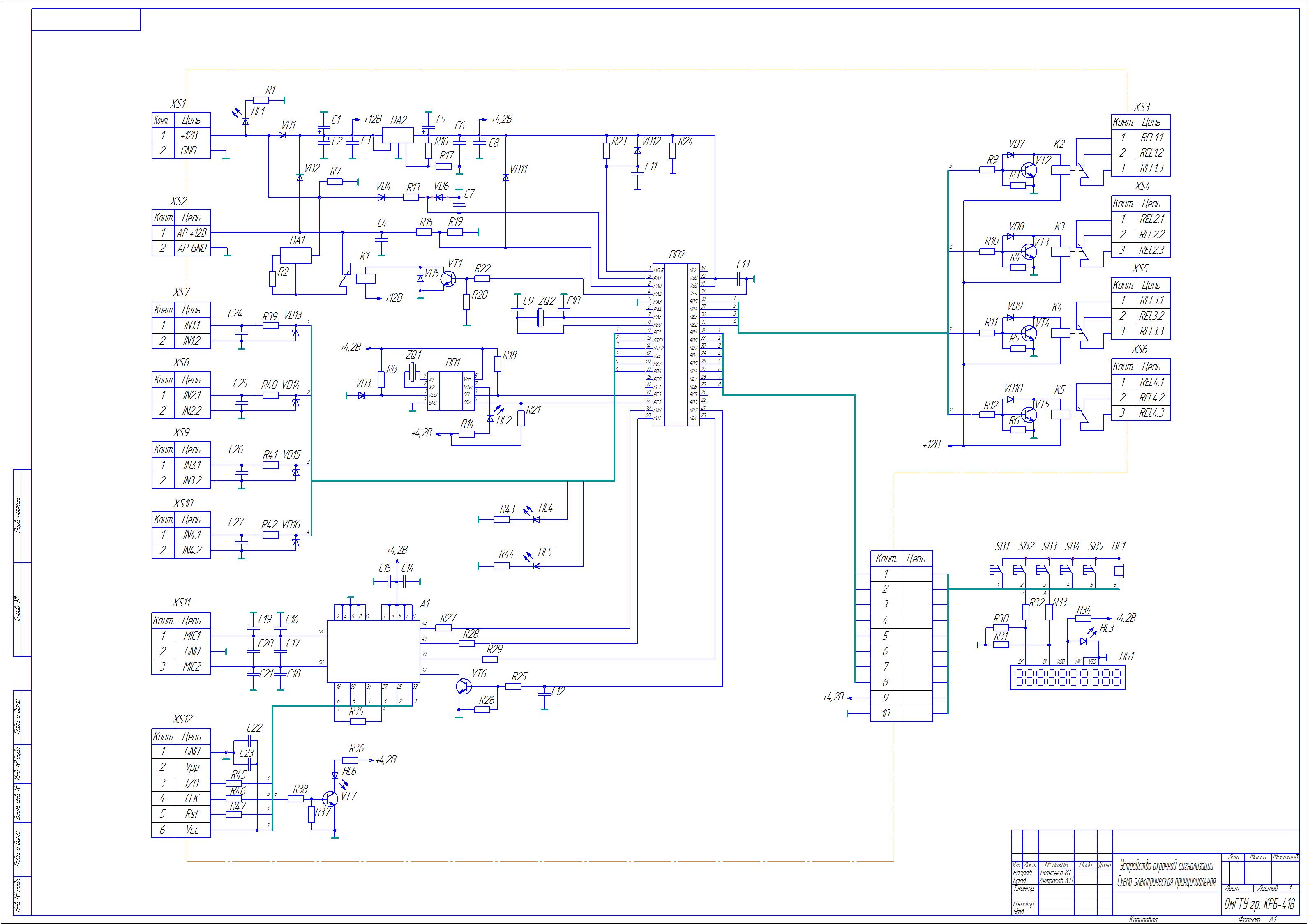1308x924 pixels.
Task: Click the VT6 transistor symbol
Action: 464,686
